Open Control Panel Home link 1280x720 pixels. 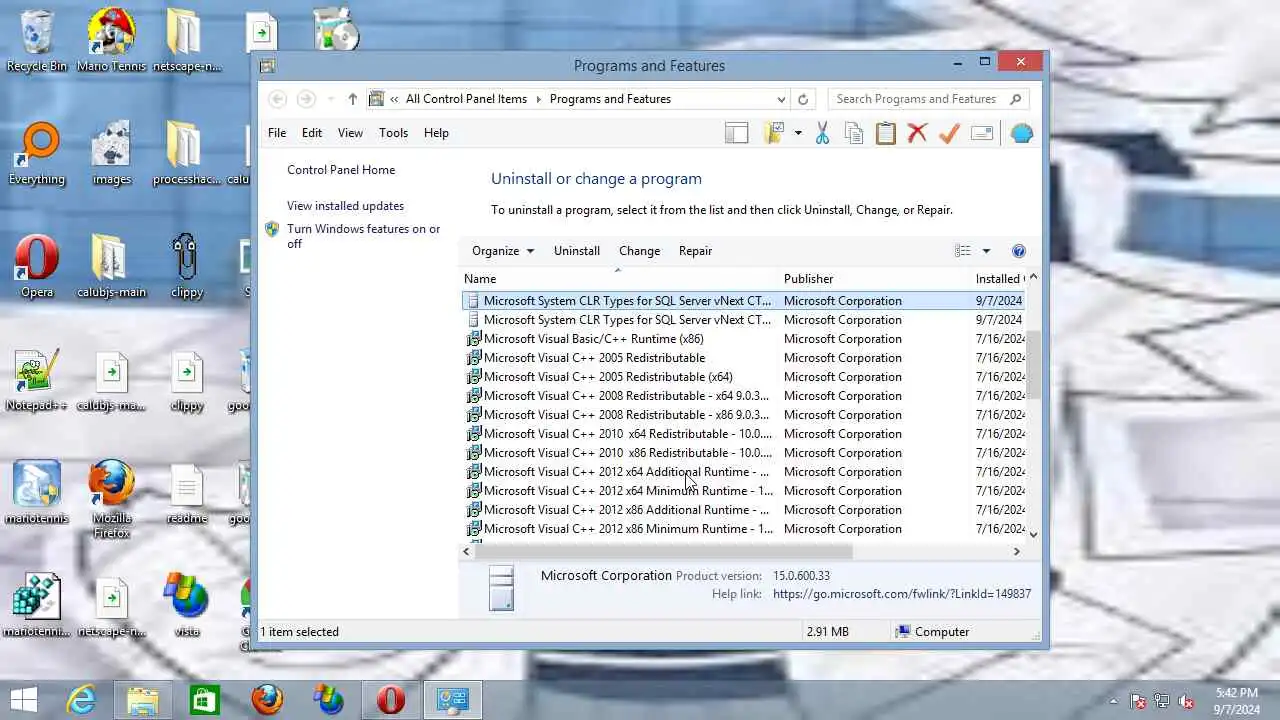pos(341,170)
